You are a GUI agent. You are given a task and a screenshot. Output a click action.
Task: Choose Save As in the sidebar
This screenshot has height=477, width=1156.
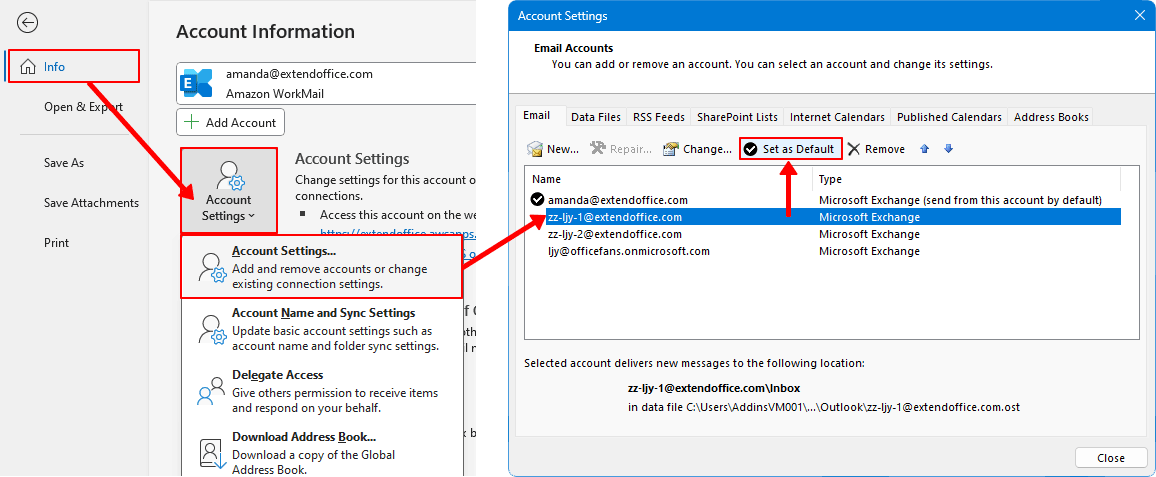[x=64, y=163]
